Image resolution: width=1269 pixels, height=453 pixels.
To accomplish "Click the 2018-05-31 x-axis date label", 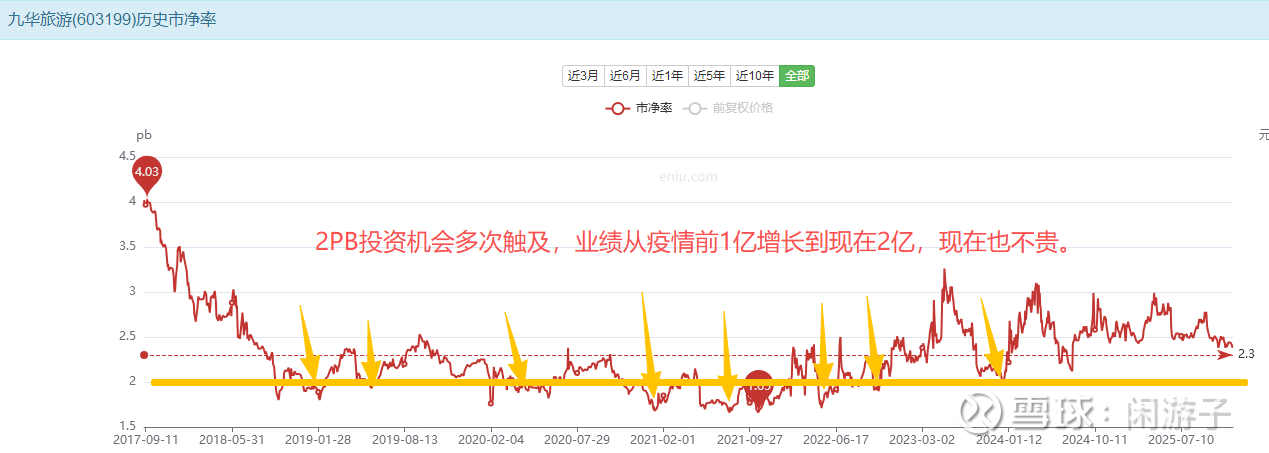I will click(x=231, y=438).
